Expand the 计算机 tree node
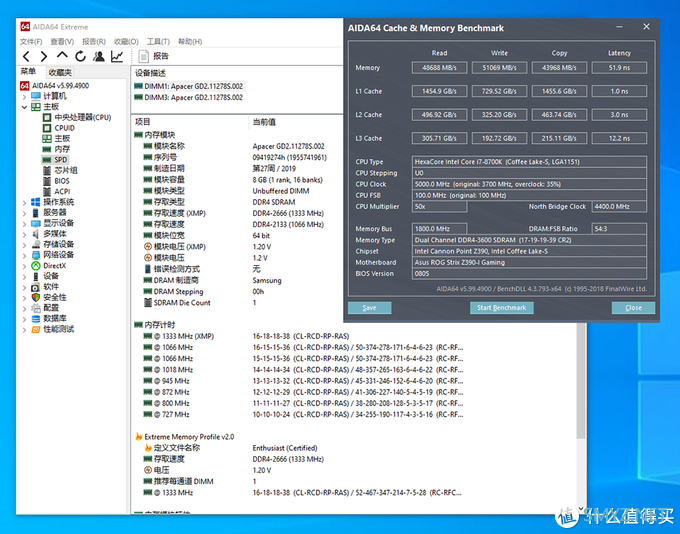 [24, 96]
